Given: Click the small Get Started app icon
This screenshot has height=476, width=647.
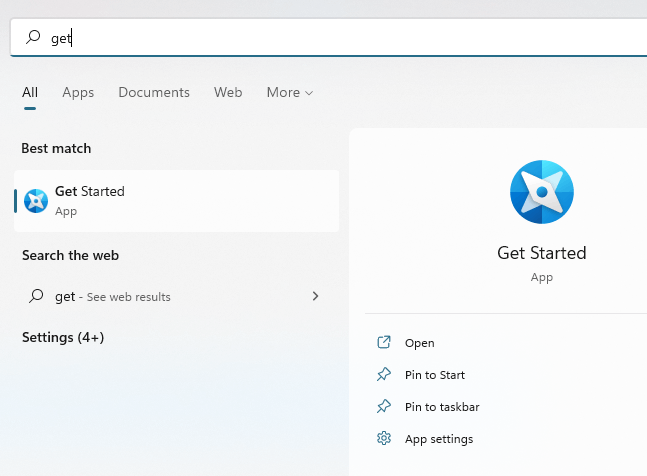Looking at the screenshot, I should (36, 201).
